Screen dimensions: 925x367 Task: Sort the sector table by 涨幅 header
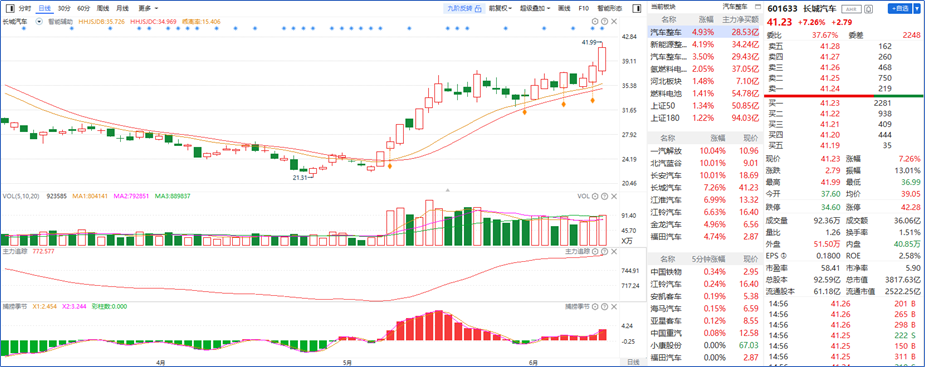pyautogui.click(x=706, y=20)
